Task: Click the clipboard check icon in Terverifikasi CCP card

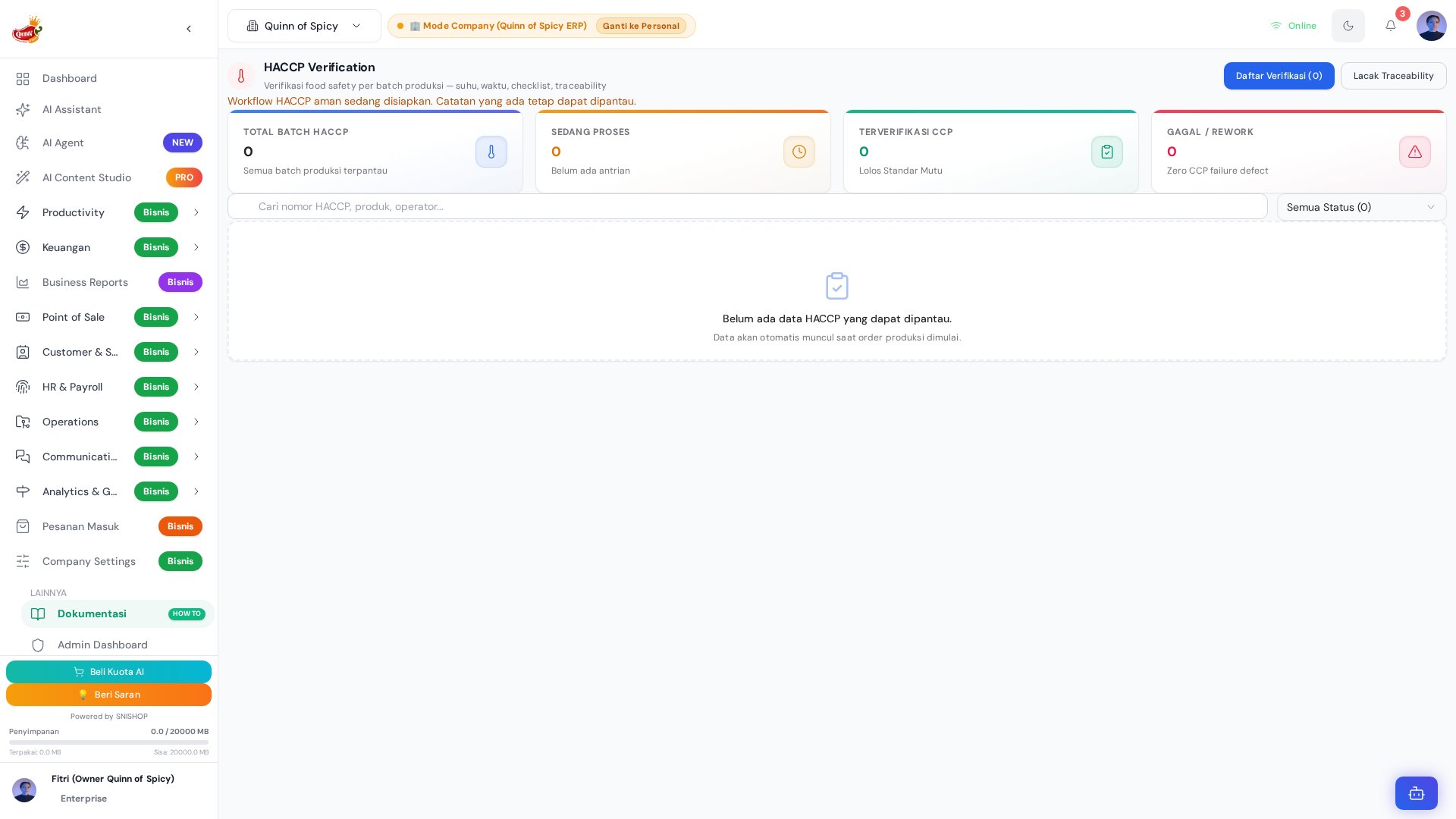Action: (x=1107, y=152)
